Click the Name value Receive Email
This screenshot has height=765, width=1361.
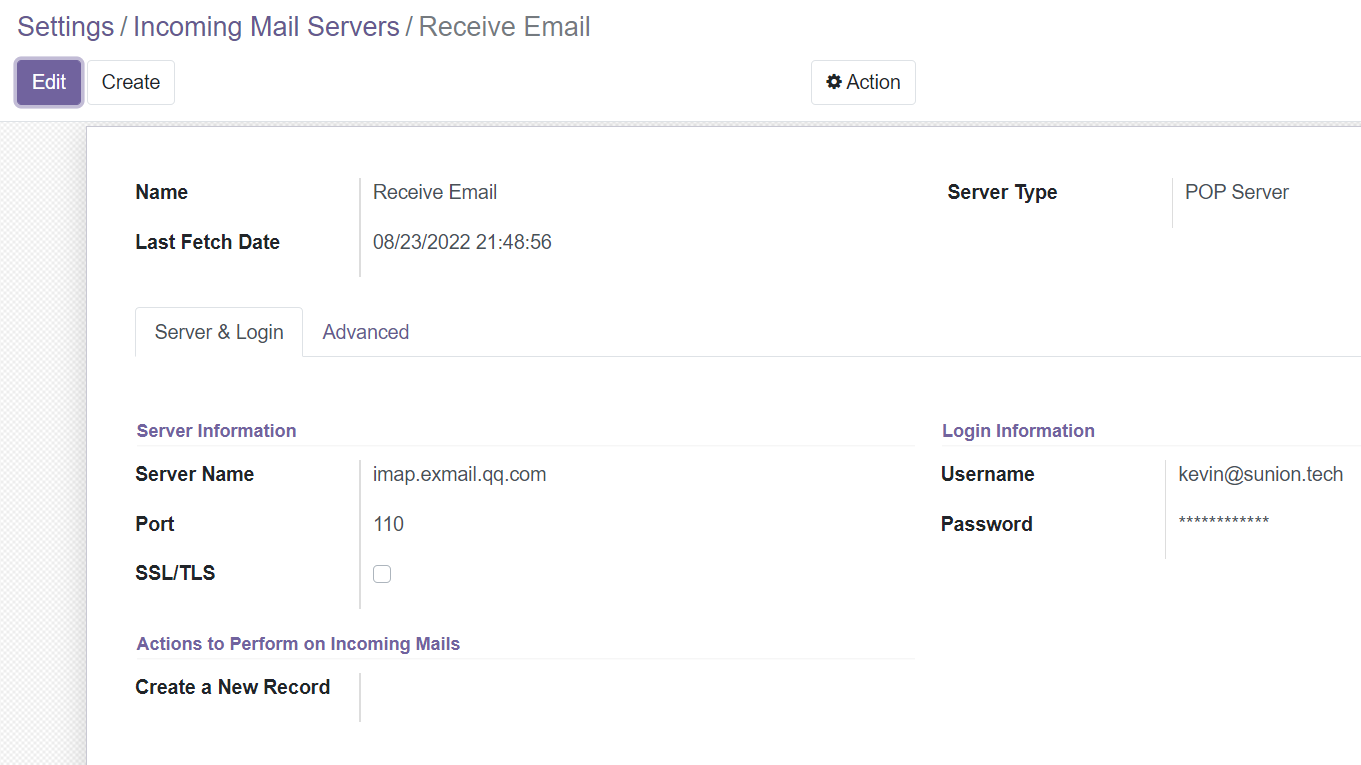[x=435, y=192]
